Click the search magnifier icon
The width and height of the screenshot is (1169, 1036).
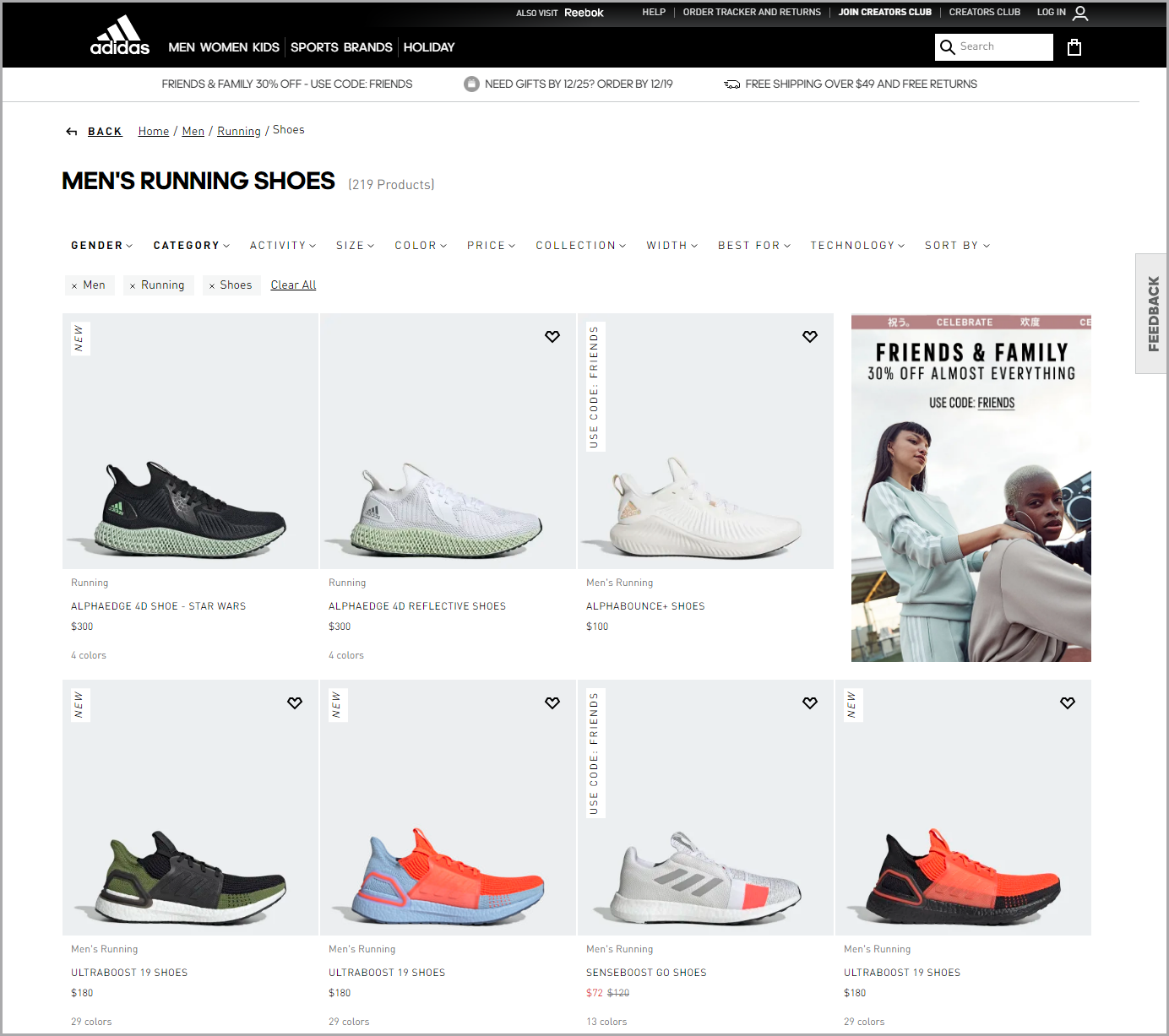click(948, 47)
